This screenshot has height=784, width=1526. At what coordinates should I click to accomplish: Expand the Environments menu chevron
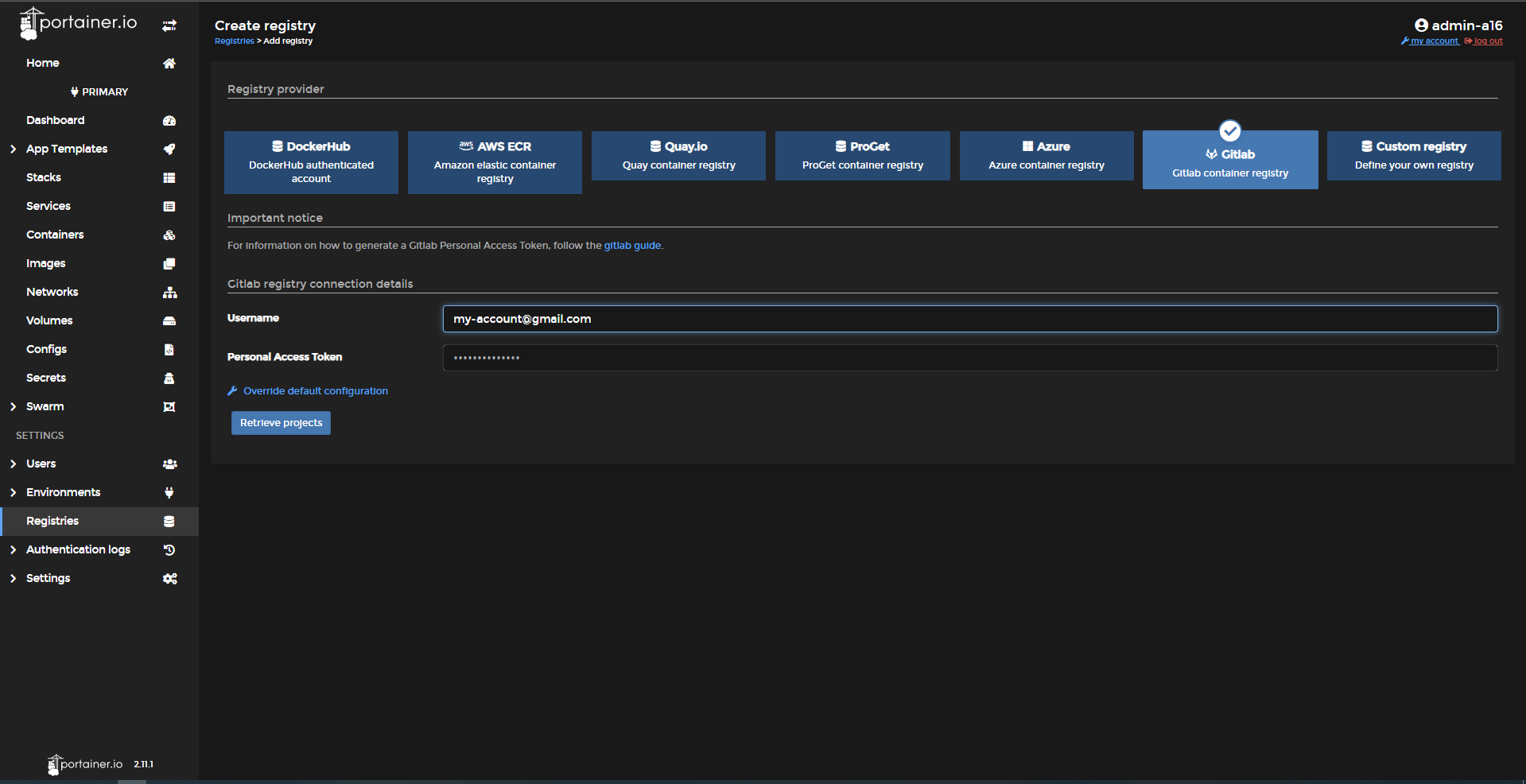pos(13,492)
